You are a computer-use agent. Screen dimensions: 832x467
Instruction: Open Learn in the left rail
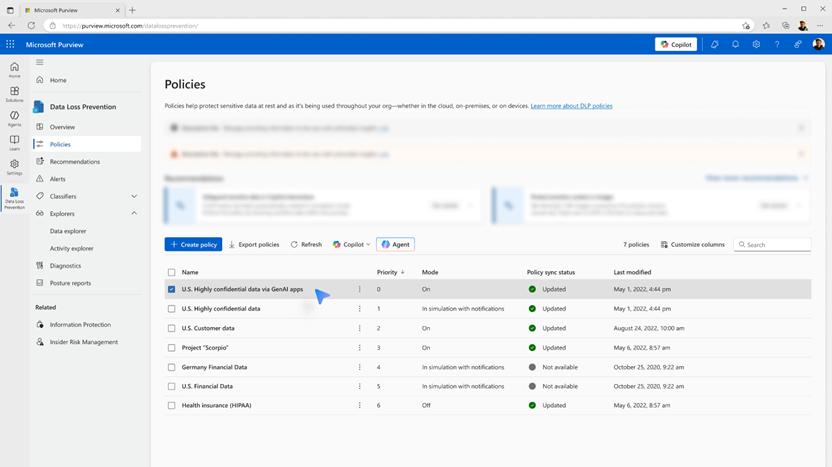click(14, 142)
